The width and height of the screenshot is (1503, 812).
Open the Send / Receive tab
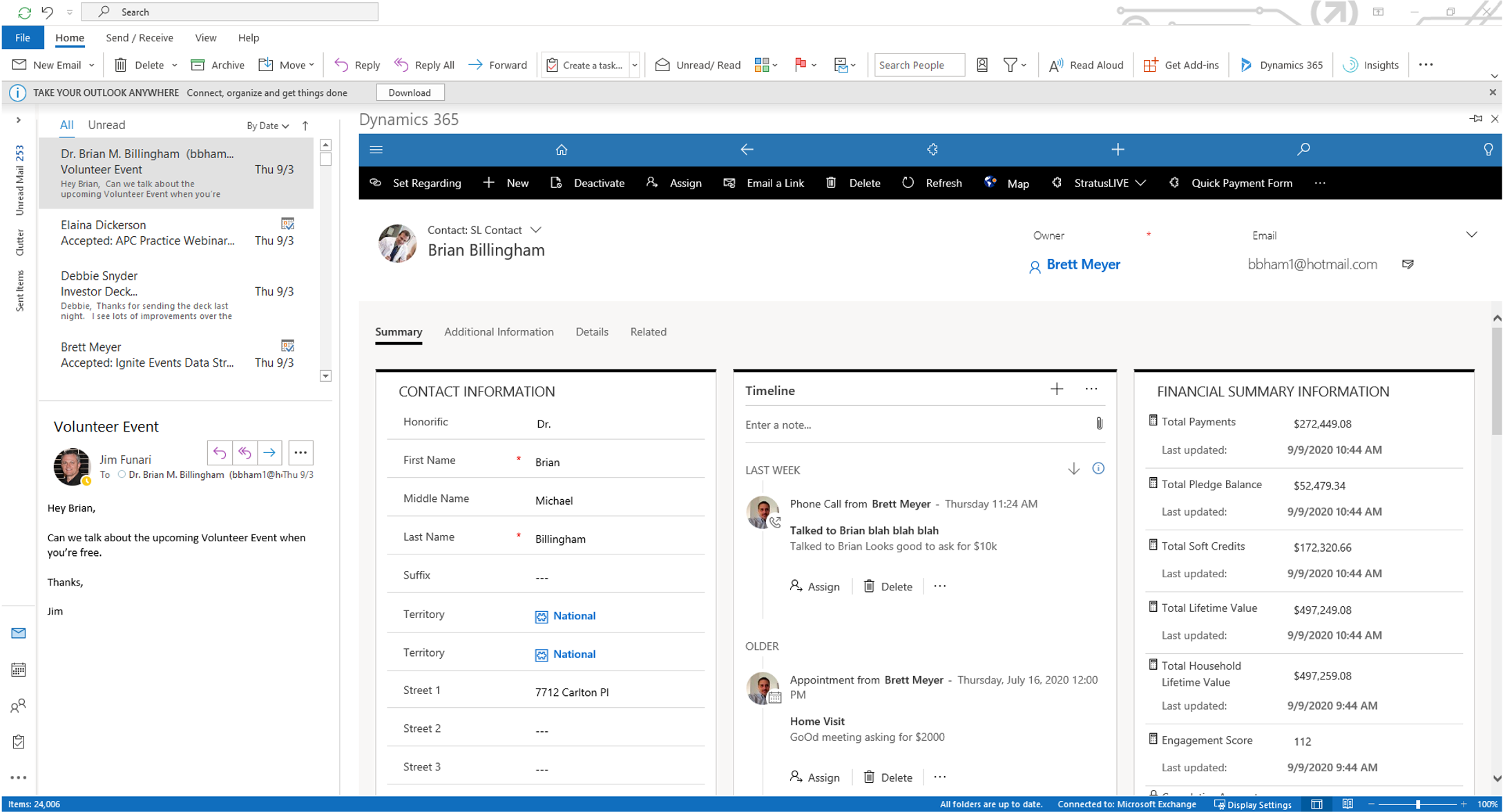click(x=140, y=38)
